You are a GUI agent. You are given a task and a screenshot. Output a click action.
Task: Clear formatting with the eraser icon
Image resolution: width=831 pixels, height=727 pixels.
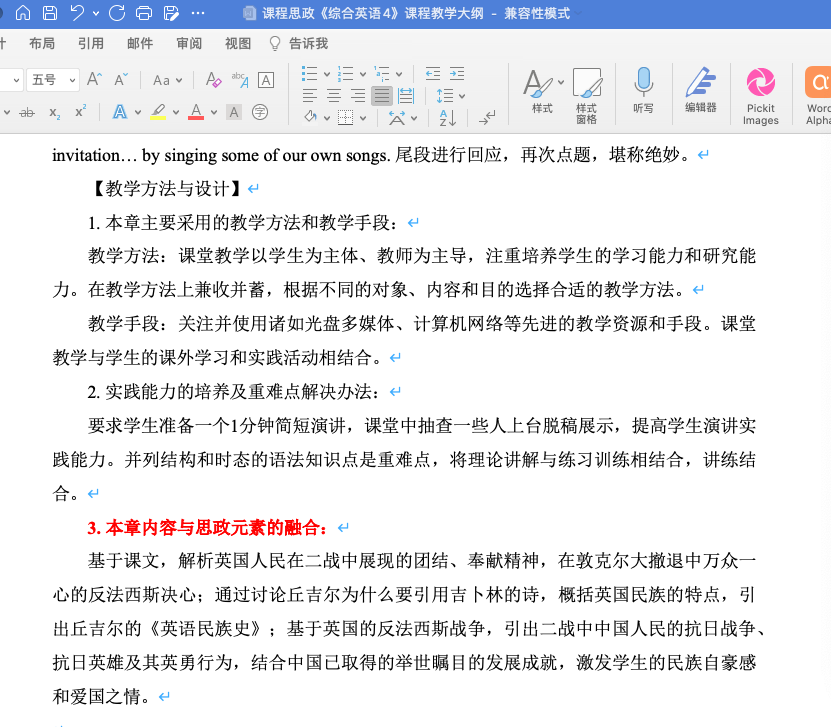point(212,80)
